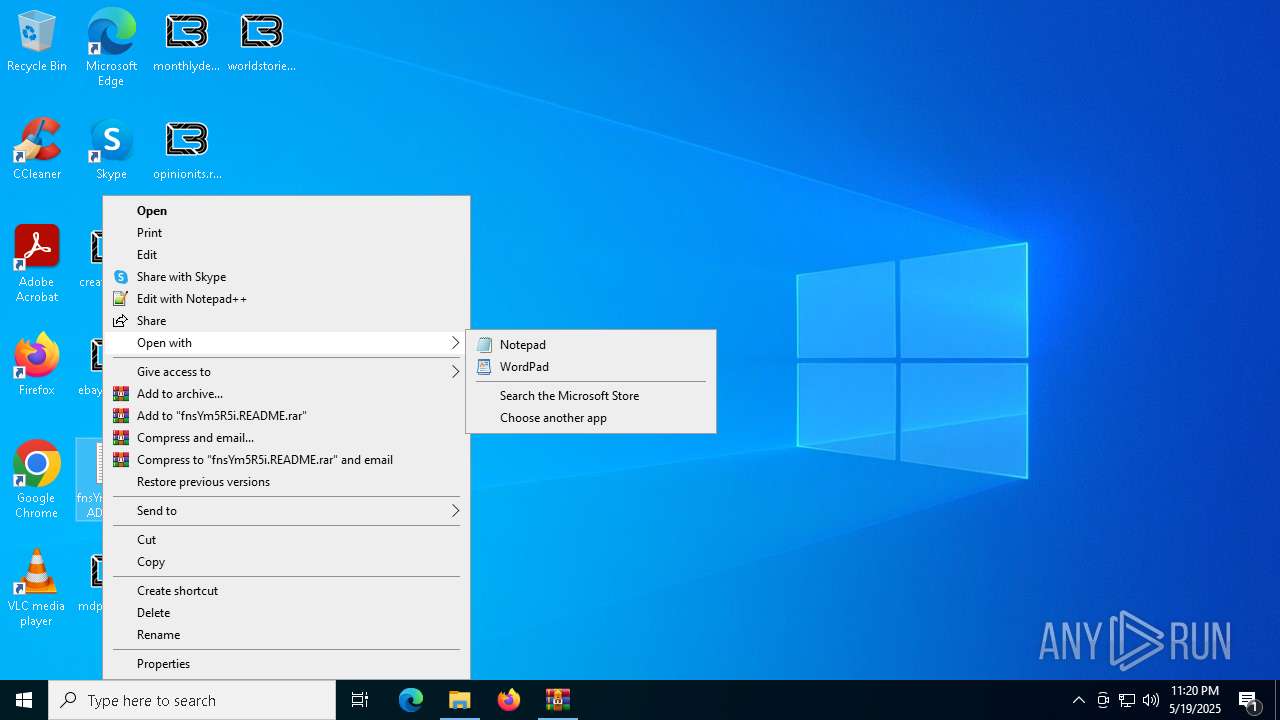Select Search the Microsoft Store
Viewport: 1280px width, 720px height.
(591, 396)
